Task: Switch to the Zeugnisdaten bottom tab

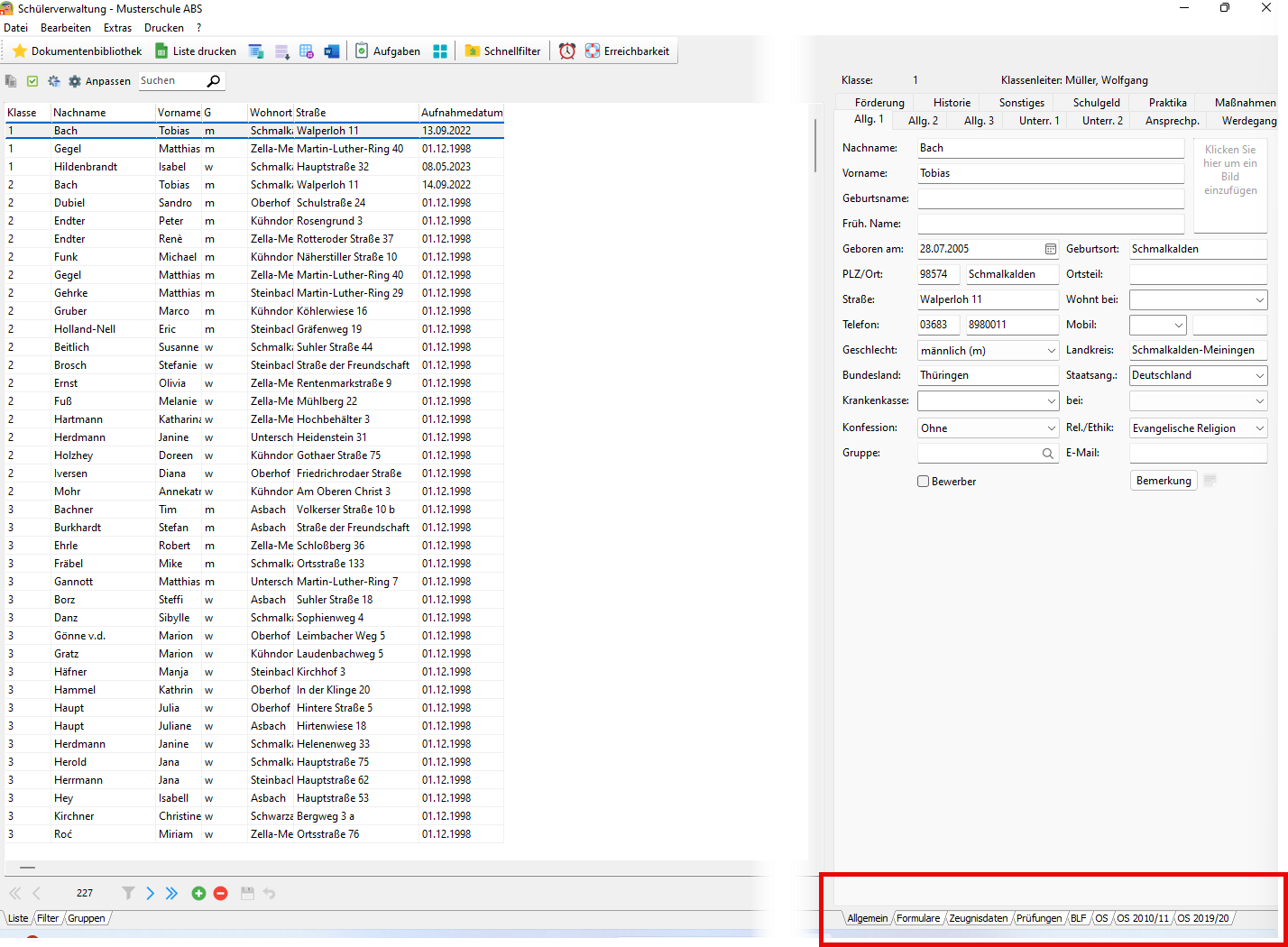Action: click(978, 918)
